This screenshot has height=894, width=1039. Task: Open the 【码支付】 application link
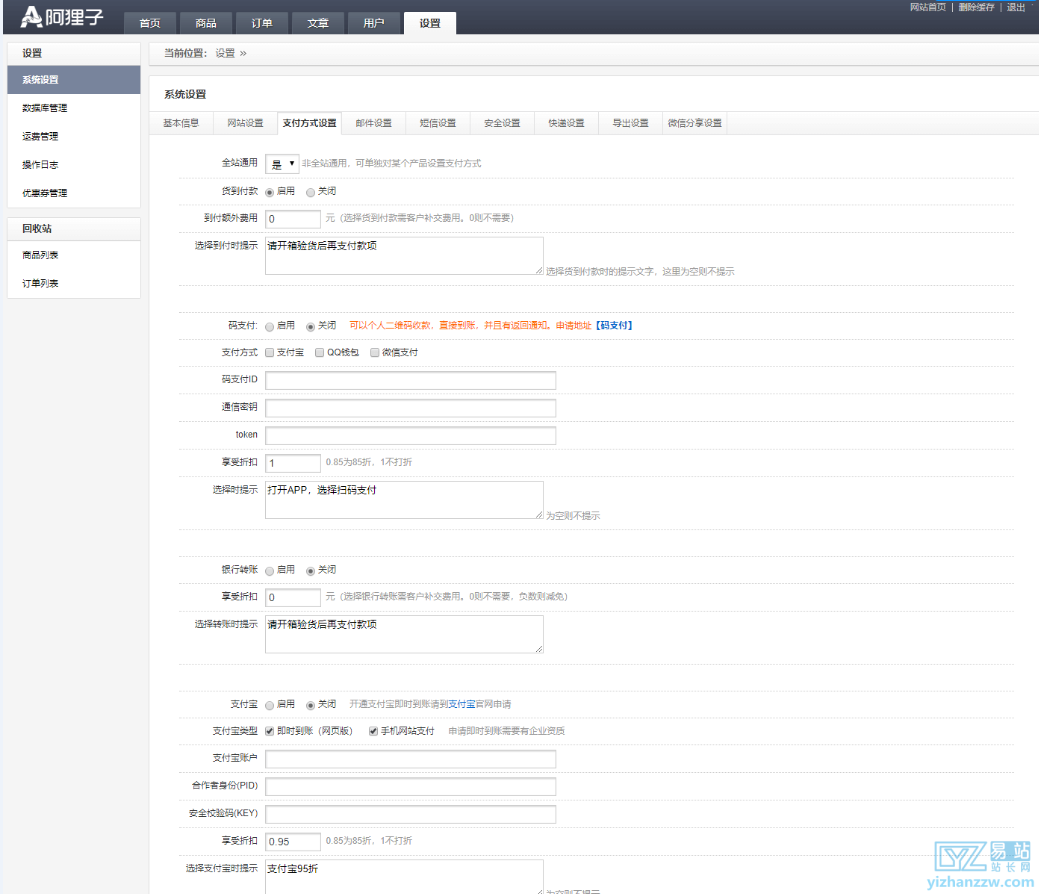click(613, 326)
